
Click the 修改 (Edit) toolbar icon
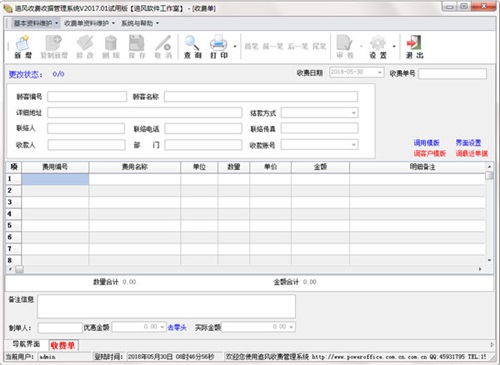click(85, 47)
